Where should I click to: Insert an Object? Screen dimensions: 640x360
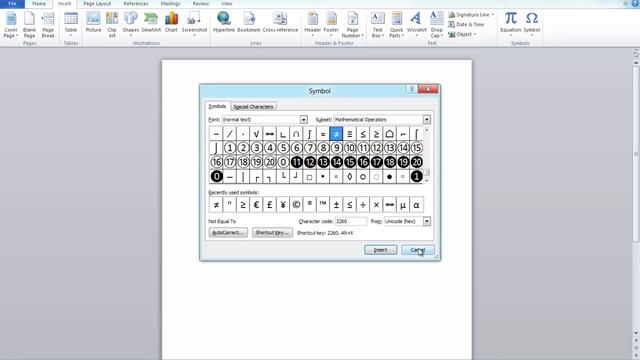click(462, 34)
